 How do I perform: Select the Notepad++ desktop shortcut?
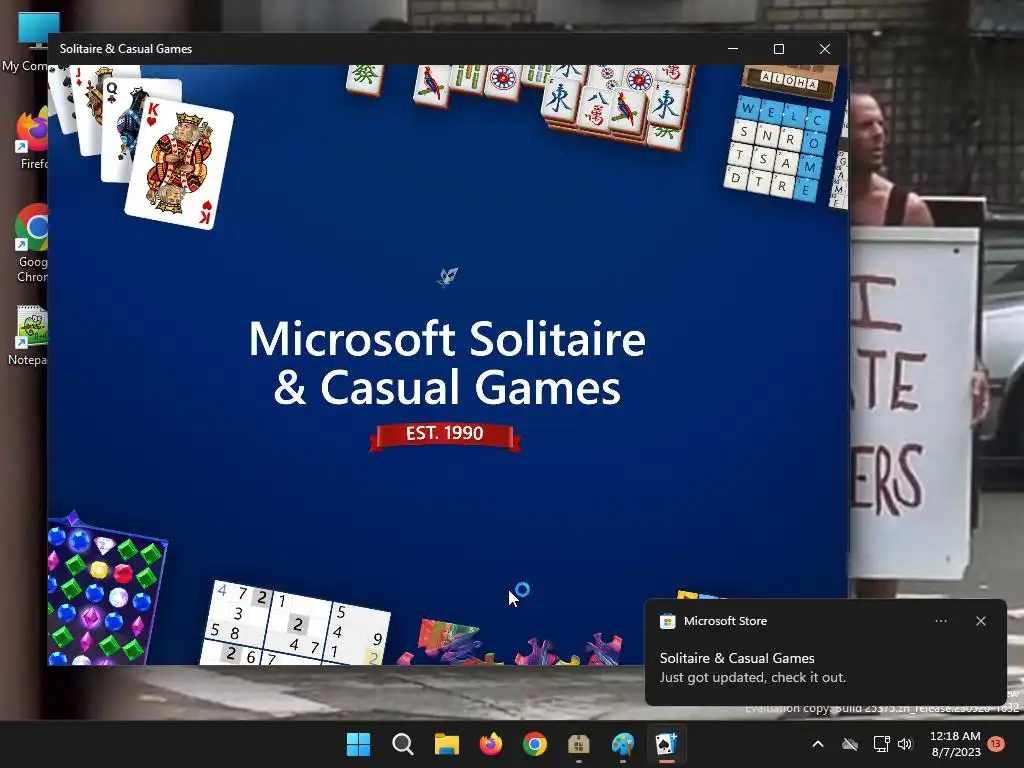[27, 335]
